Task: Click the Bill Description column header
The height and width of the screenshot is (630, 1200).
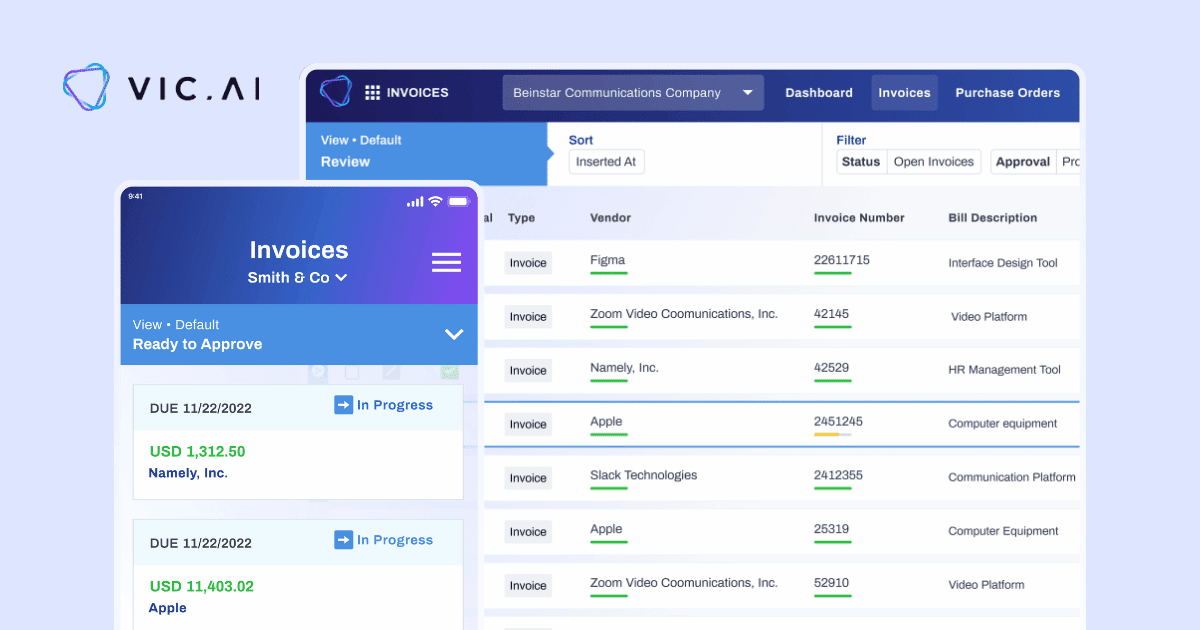Action: [993, 218]
